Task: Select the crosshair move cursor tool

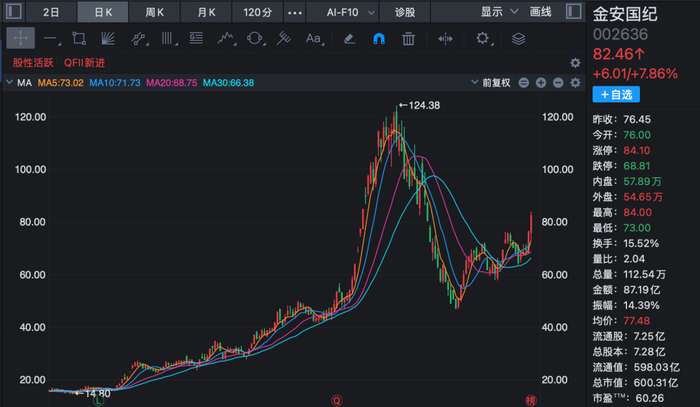Action: 21,39
